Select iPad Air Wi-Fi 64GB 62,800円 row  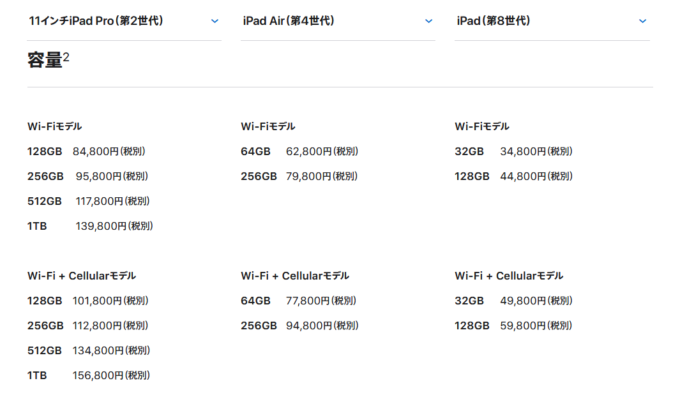pos(300,151)
